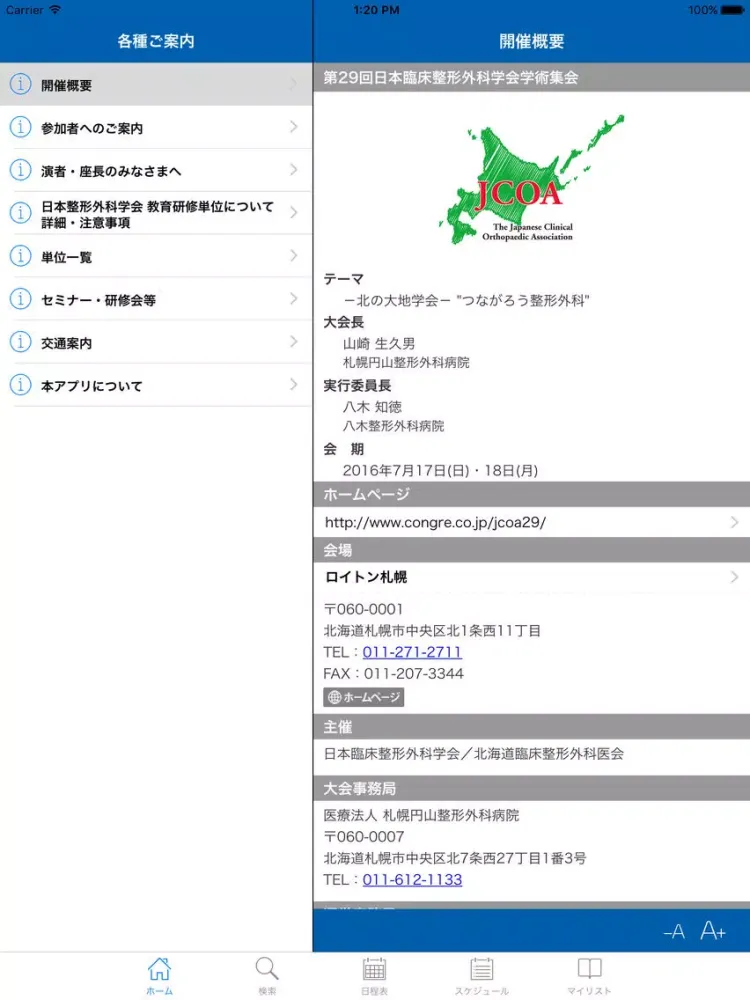Tap the 交通案内 label

[x=66, y=343]
